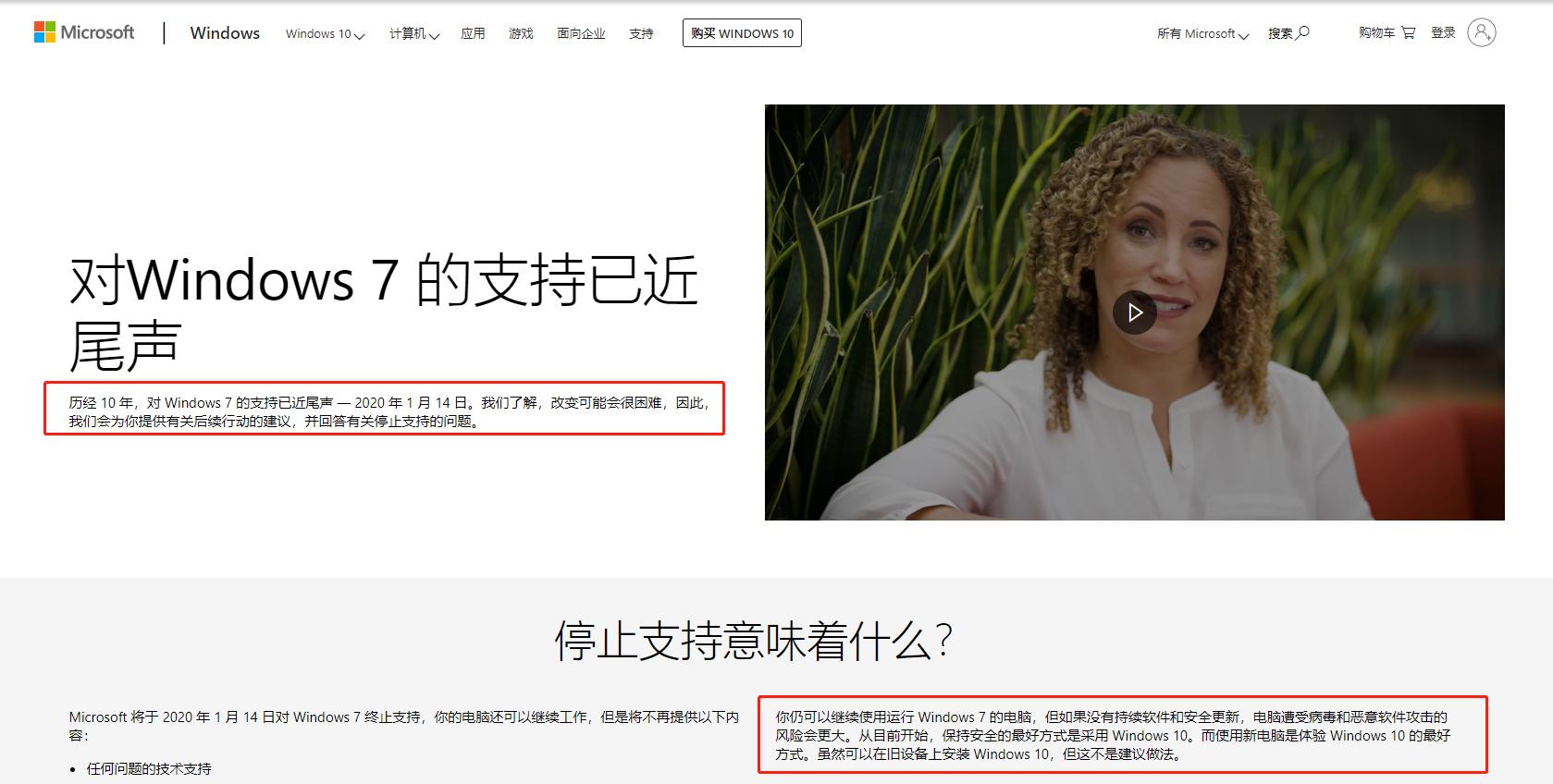Expand the 所有 Microsoft dropdown
The image size is (1553, 784).
click(x=1202, y=34)
